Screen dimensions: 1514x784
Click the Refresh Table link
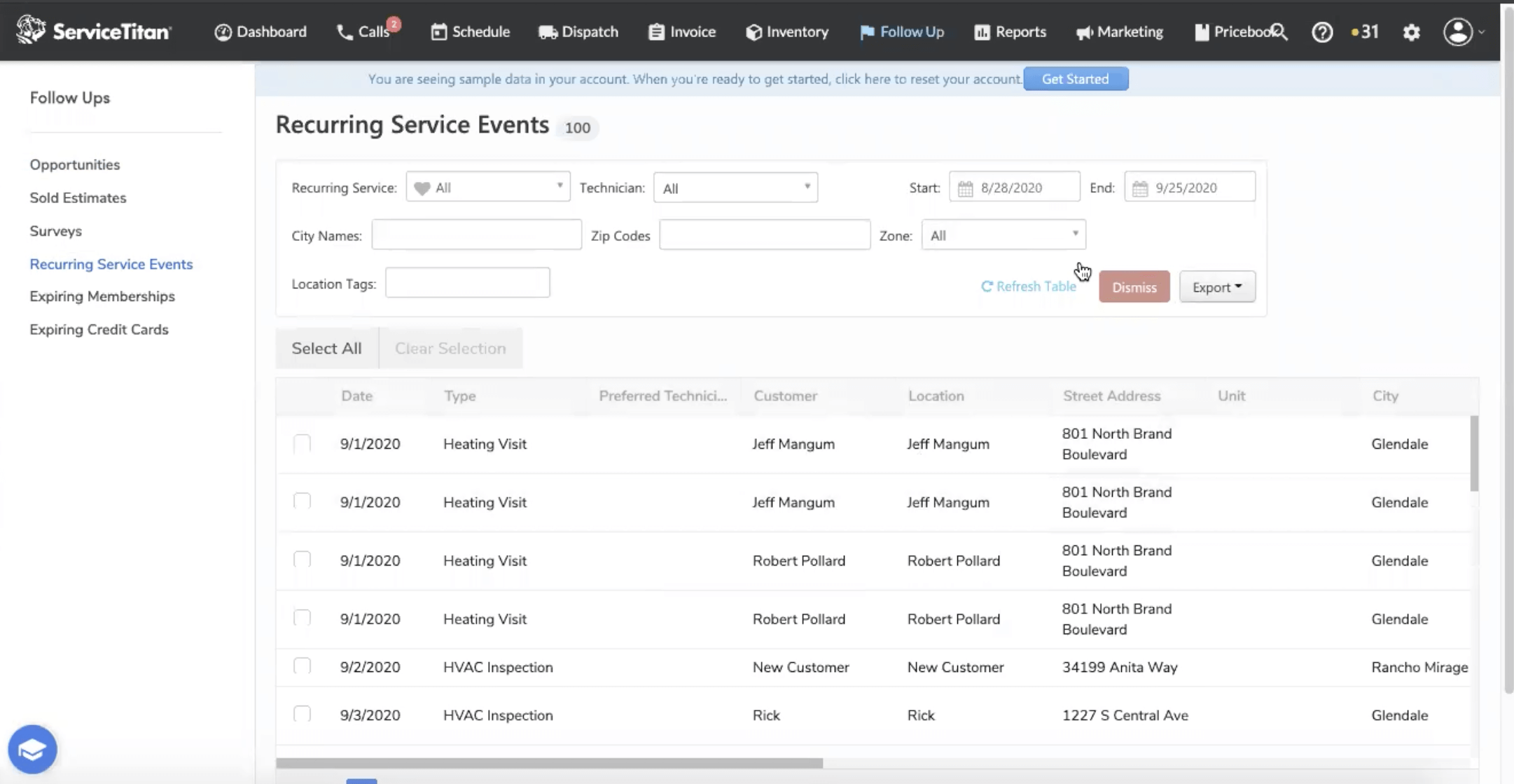[x=1029, y=286]
